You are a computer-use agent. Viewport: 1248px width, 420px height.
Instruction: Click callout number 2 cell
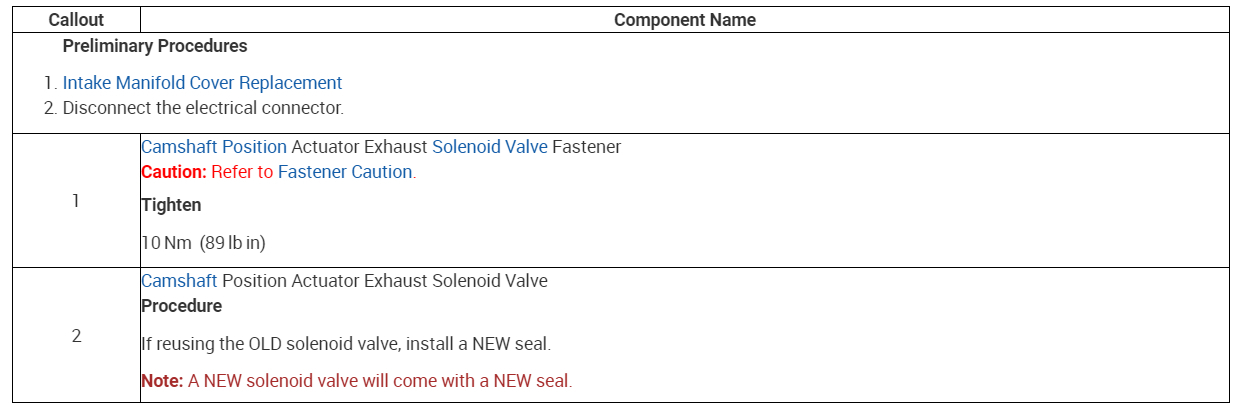76,336
